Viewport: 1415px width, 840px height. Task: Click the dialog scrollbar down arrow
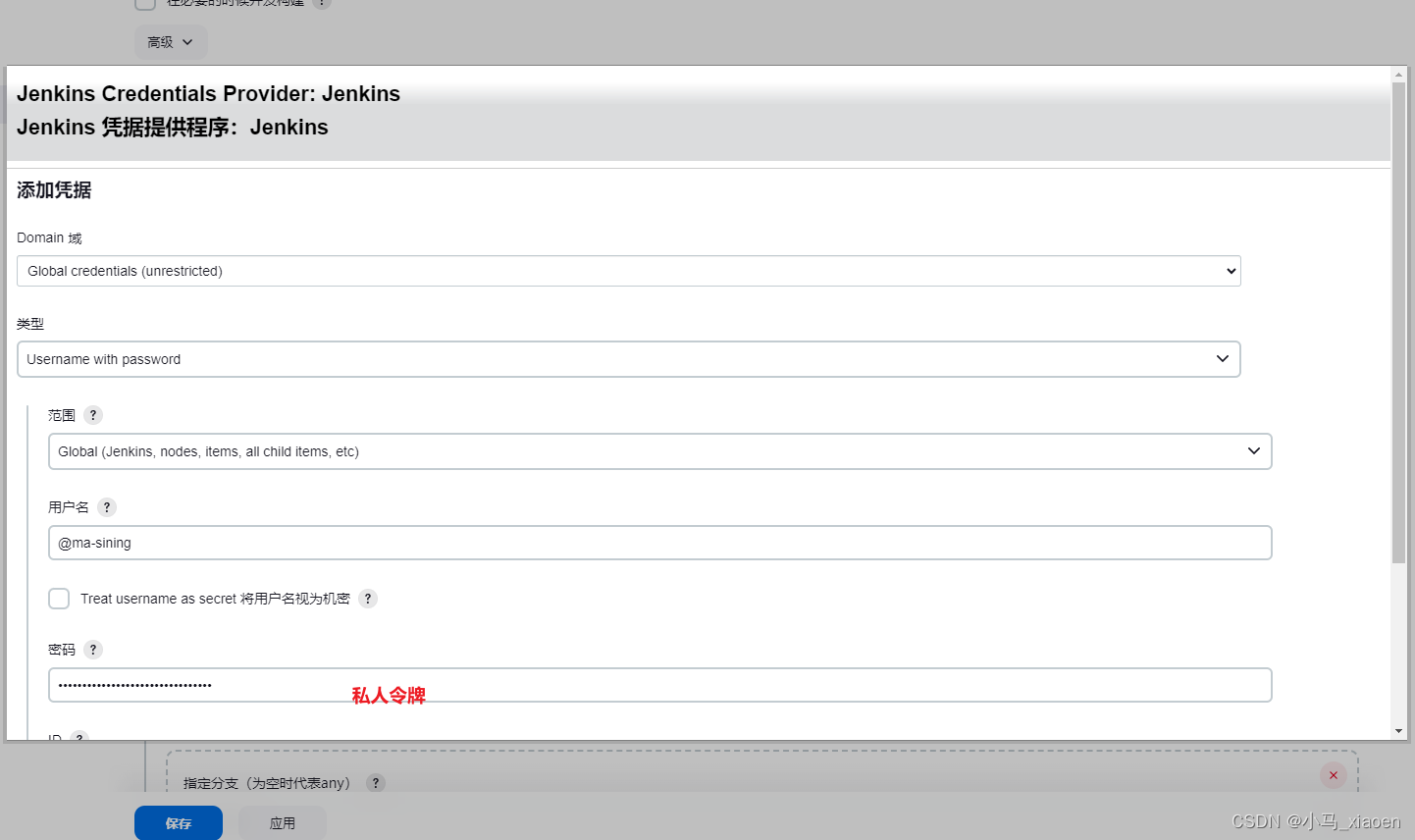click(x=1398, y=731)
